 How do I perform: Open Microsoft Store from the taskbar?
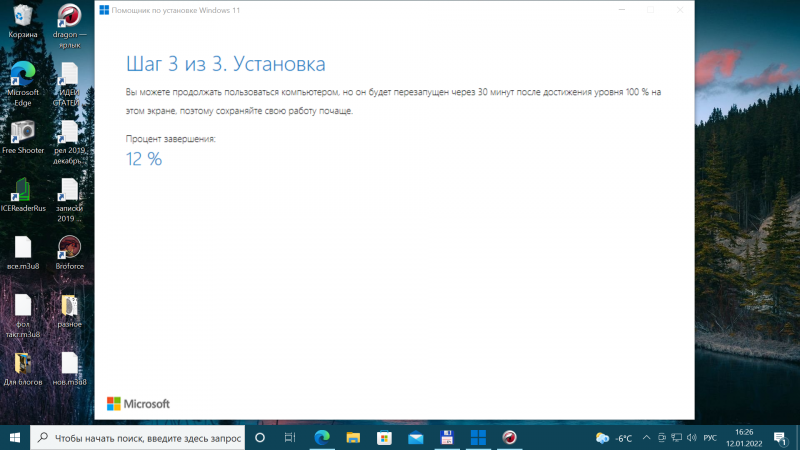click(x=384, y=438)
